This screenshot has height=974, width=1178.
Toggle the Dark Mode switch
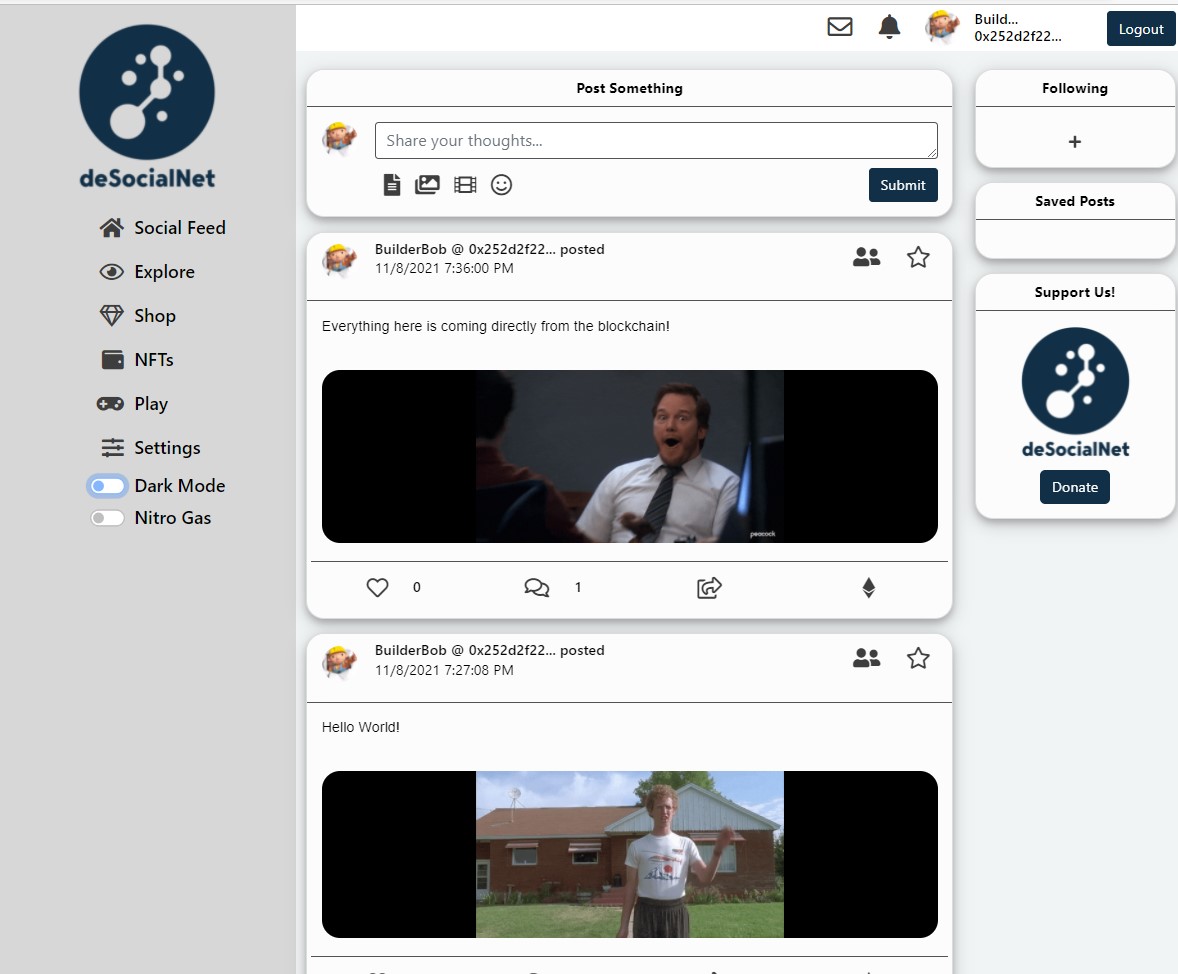point(107,486)
